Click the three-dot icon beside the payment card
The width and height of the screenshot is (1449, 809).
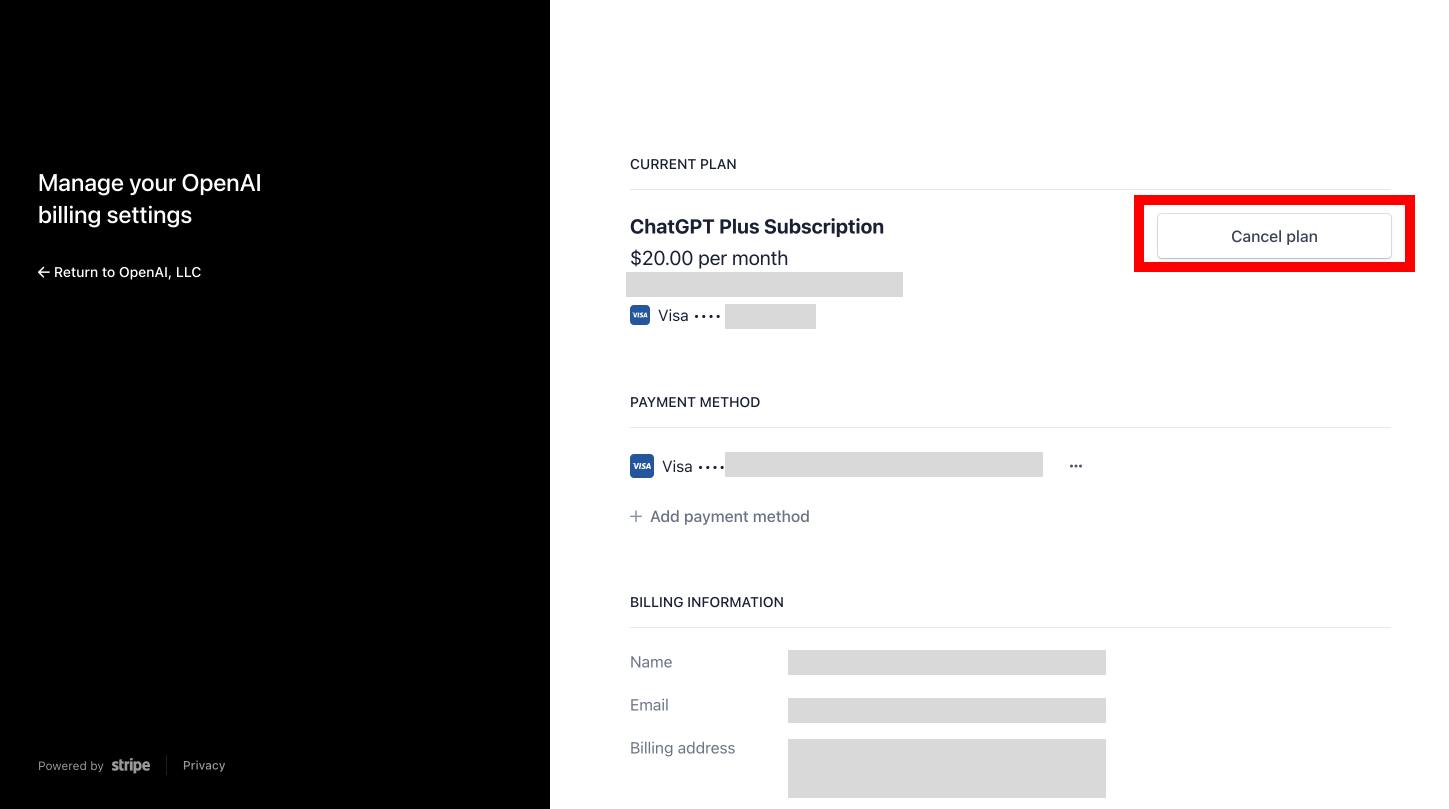point(1075,464)
